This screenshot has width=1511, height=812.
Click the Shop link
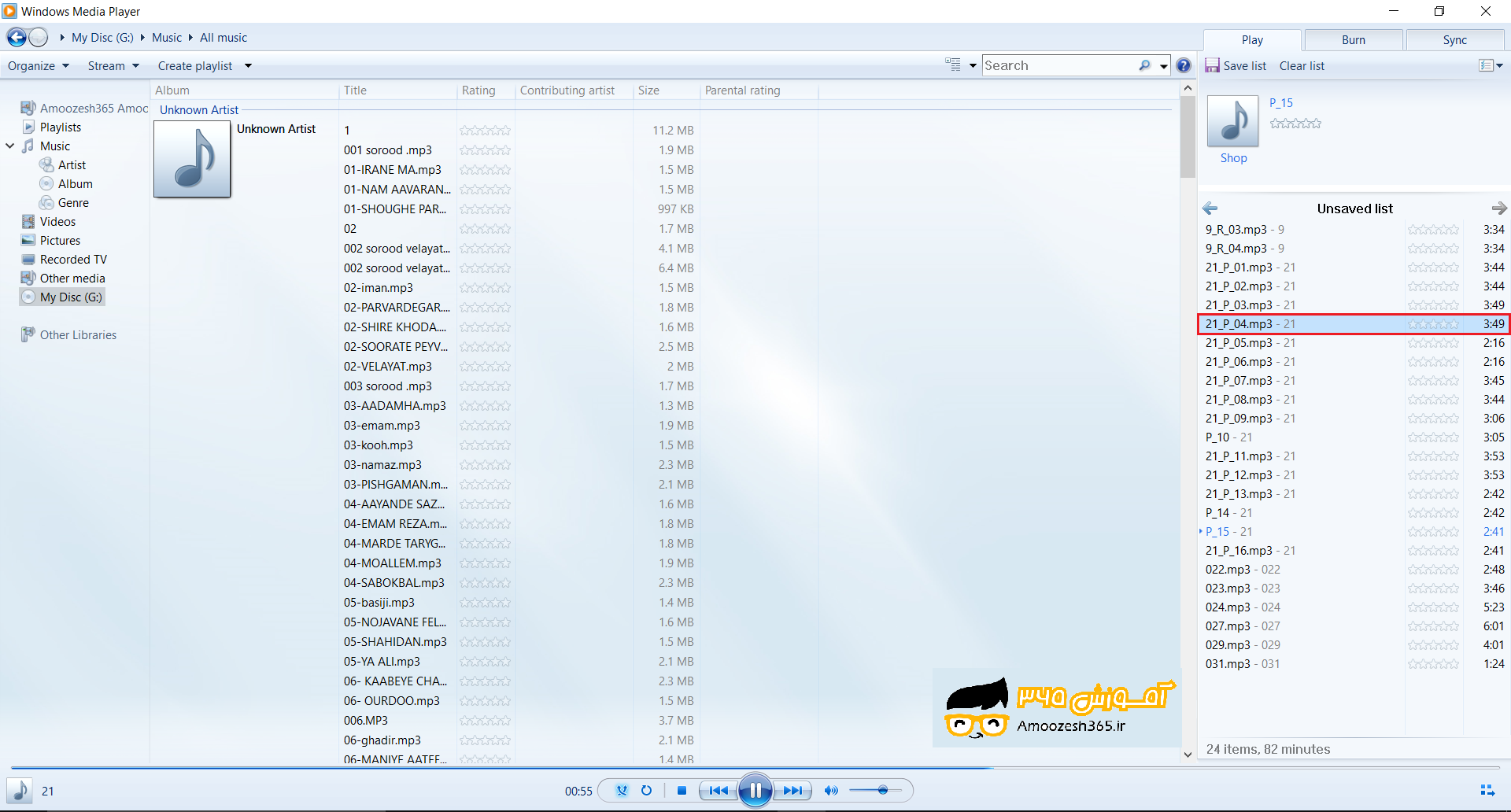pyautogui.click(x=1233, y=158)
